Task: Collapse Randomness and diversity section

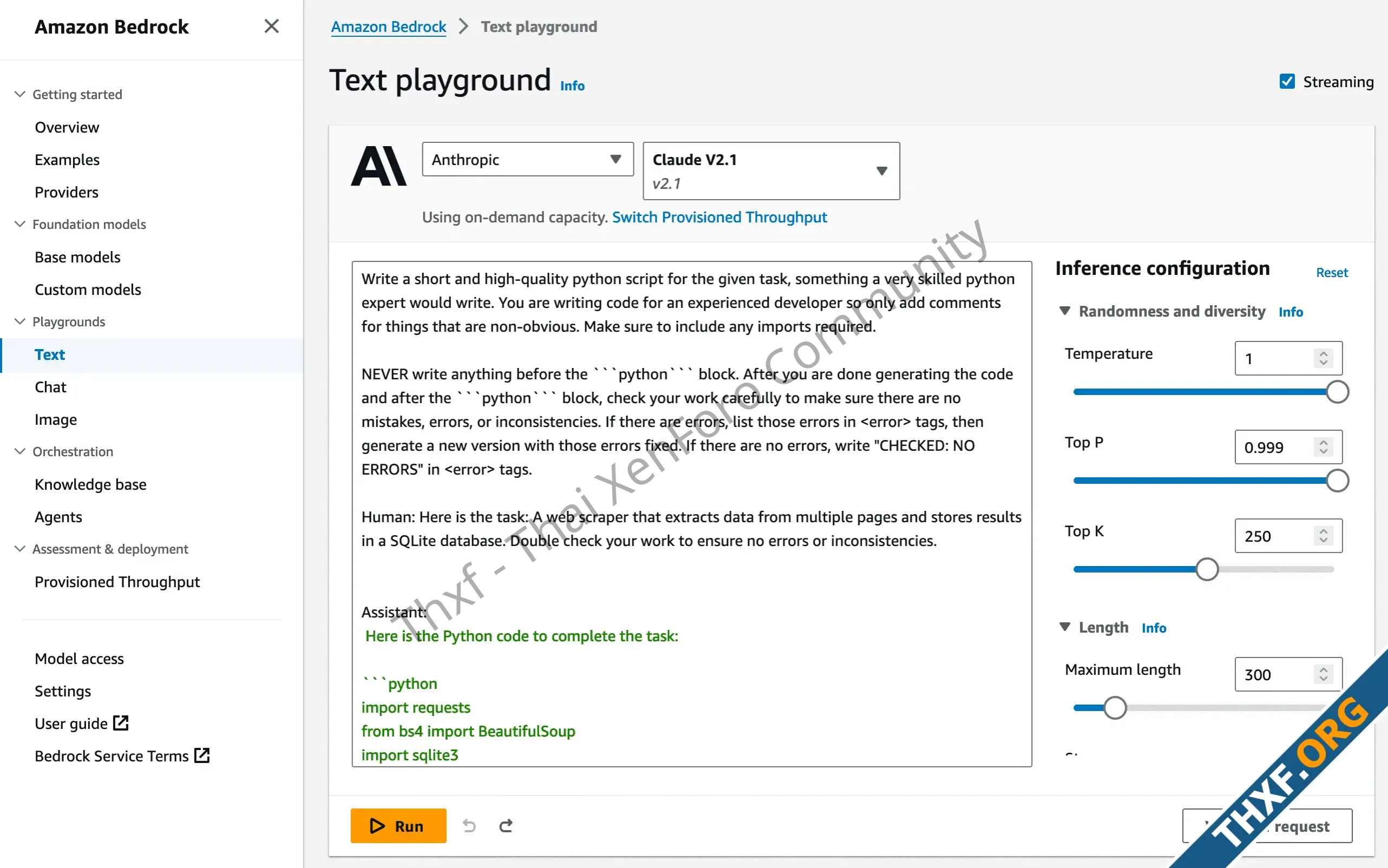Action: [1065, 311]
